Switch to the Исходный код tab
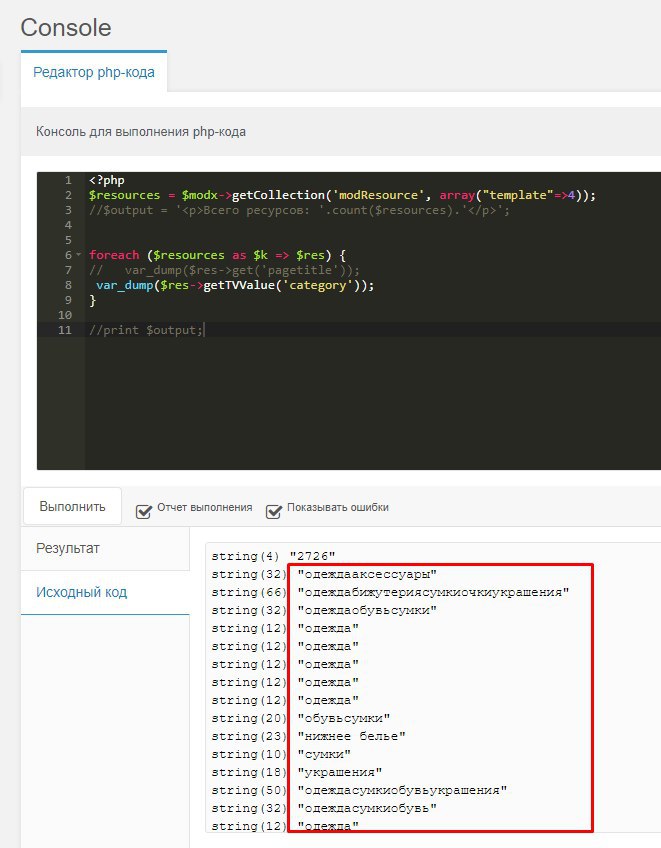Image resolution: width=661 pixels, height=848 pixels. point(105,592)
